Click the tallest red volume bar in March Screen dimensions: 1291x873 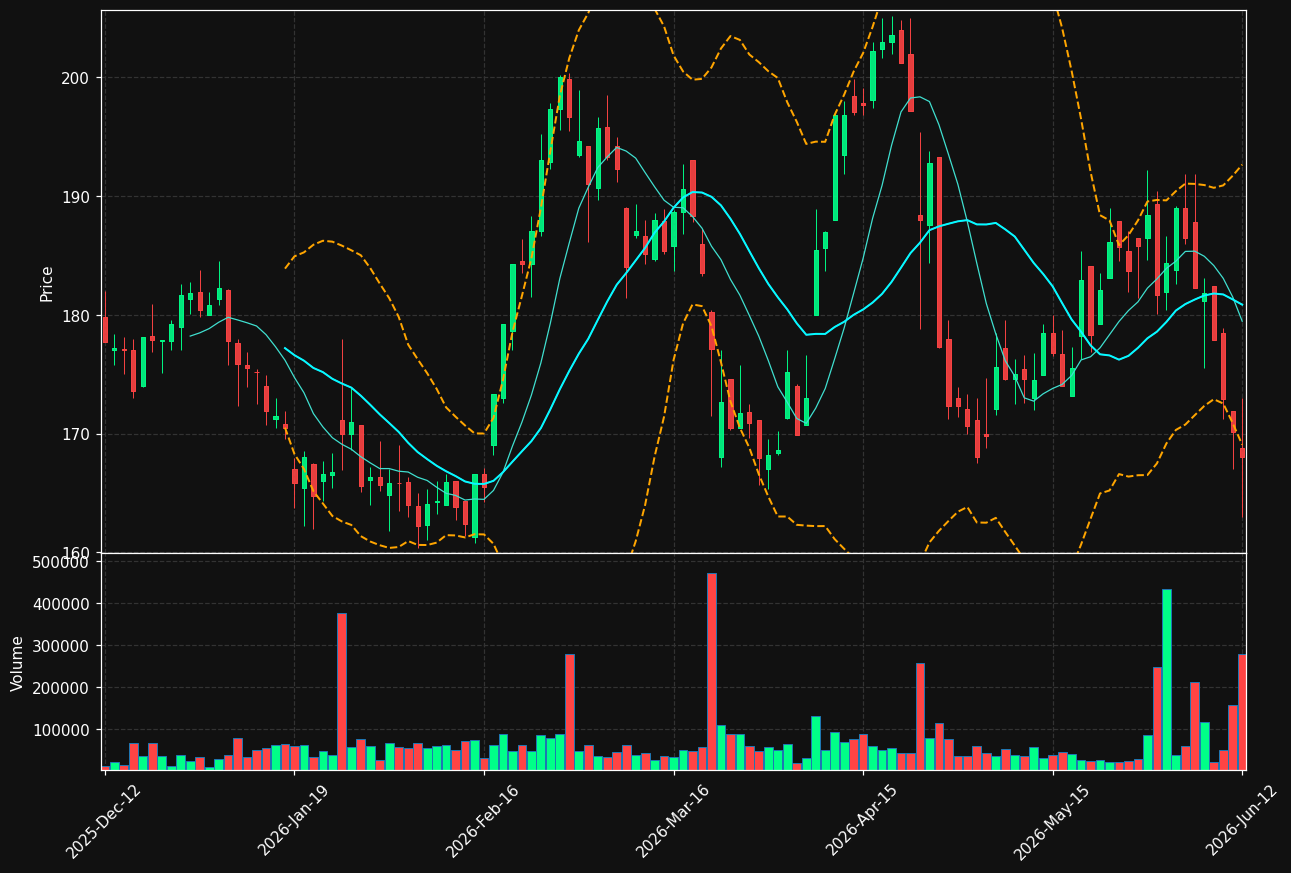click(x=712, y=671)
